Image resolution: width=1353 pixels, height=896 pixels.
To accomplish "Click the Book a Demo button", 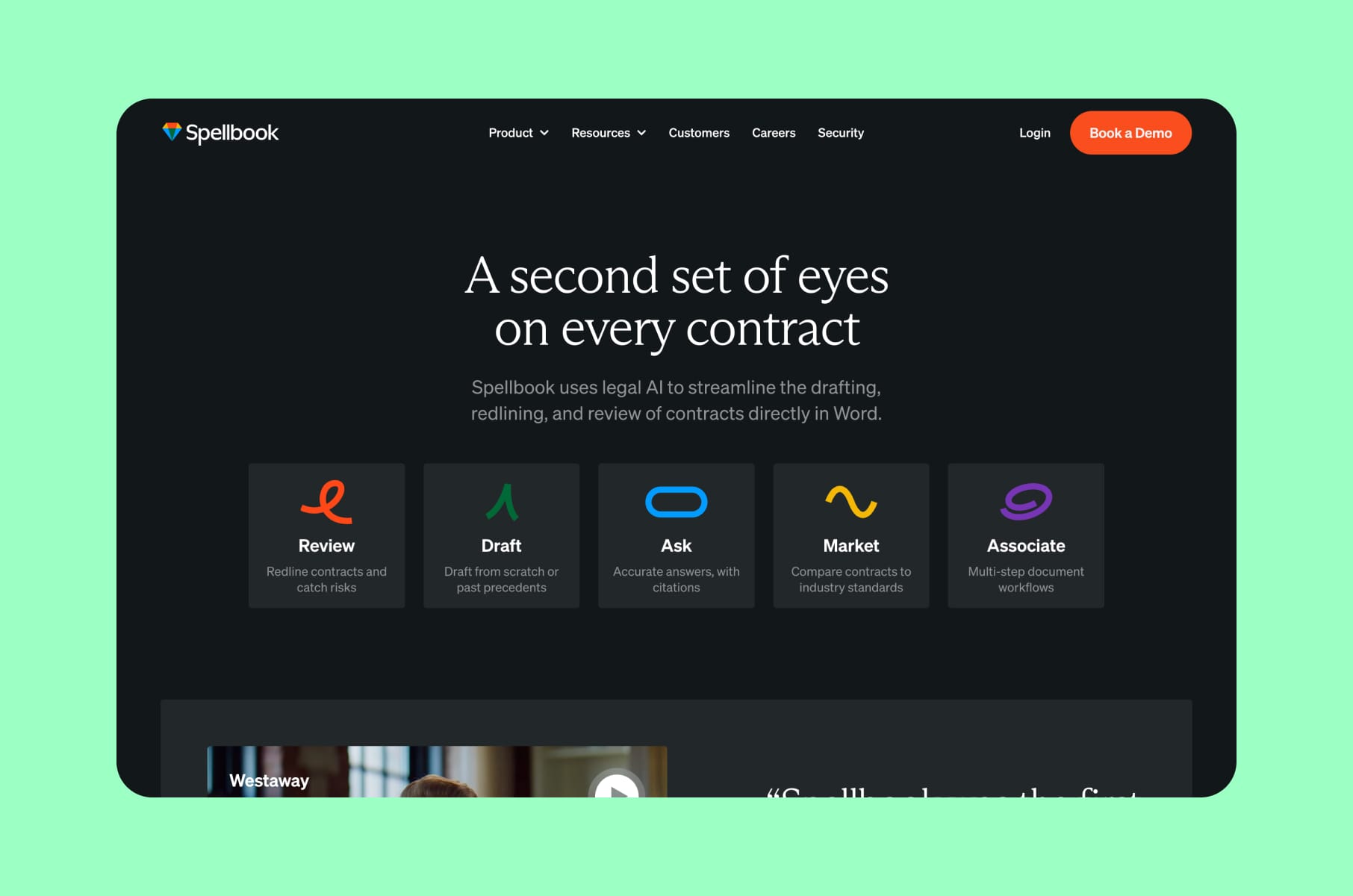I will tap(1130, 133).
